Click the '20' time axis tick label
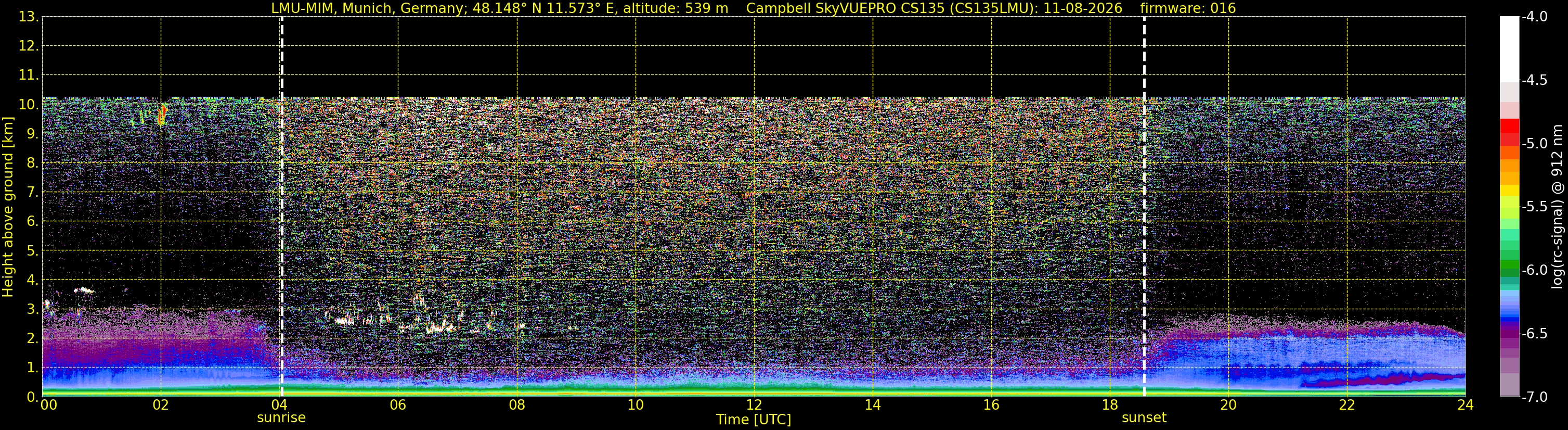The height and width of the screenshot is (430, 1568). 1228,405
